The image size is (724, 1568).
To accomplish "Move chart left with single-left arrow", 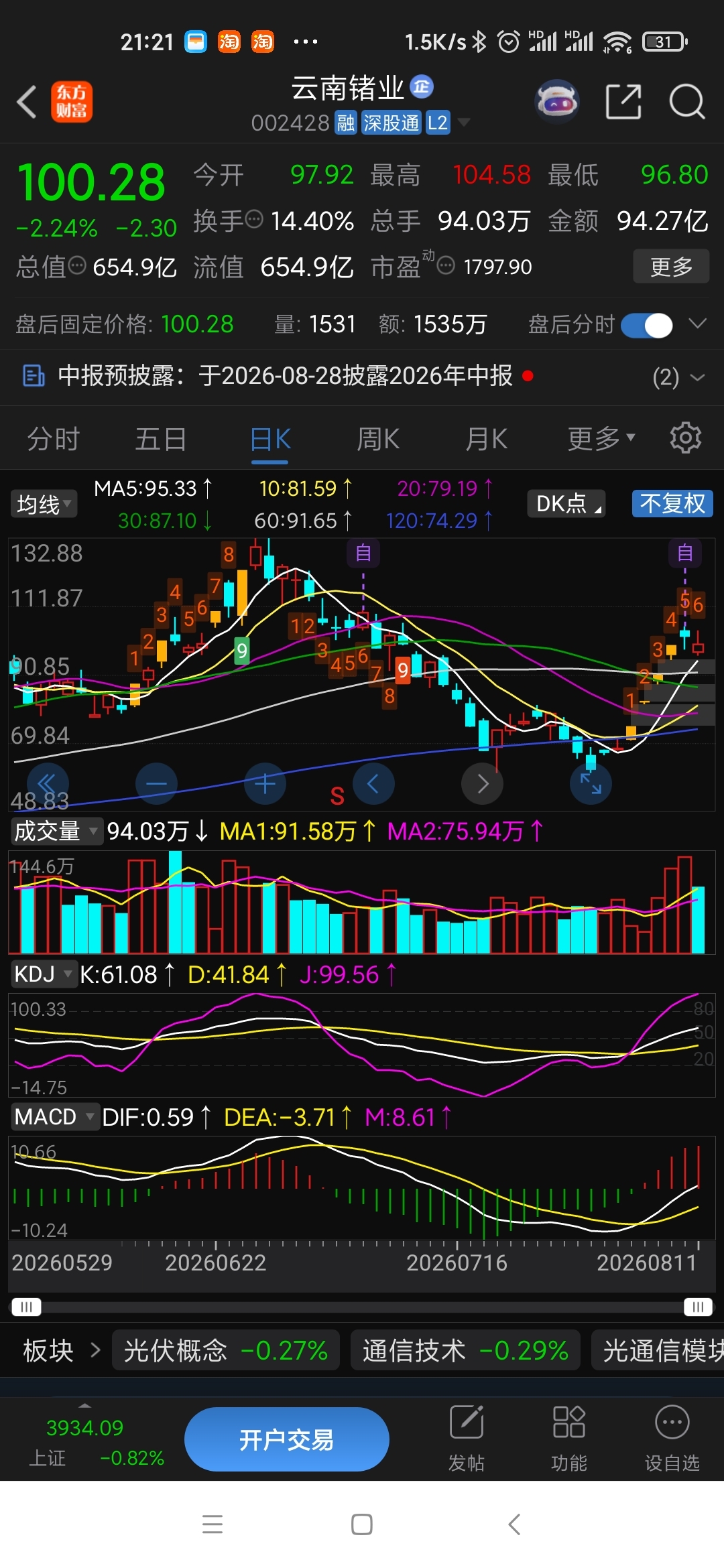I will point(373,783).
